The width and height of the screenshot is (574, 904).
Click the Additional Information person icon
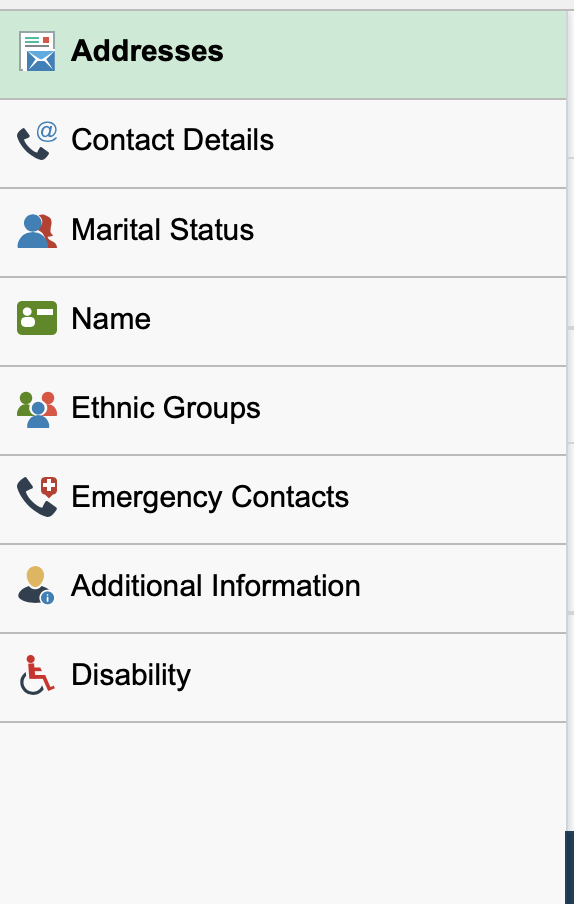click(x=36, y=585)
